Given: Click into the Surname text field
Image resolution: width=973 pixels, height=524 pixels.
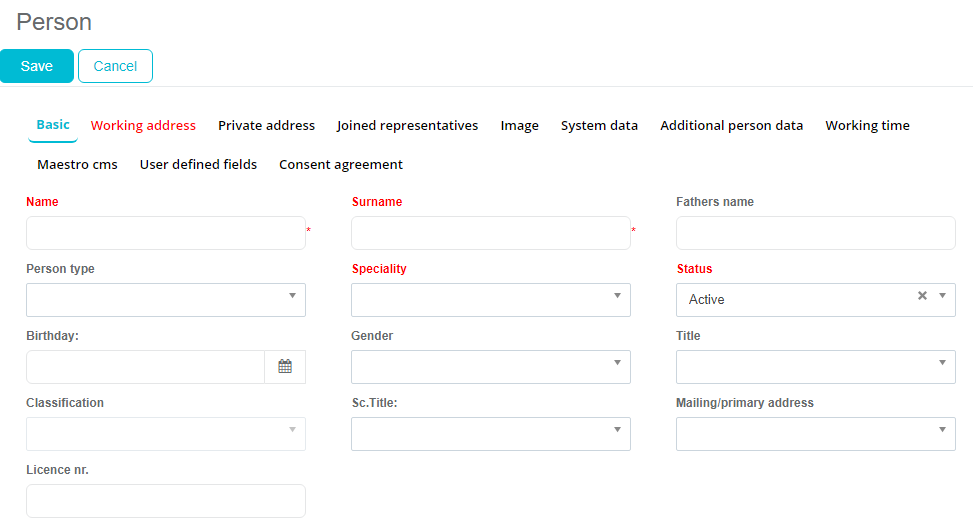Looking at the screenshot, I should [490, 233].
